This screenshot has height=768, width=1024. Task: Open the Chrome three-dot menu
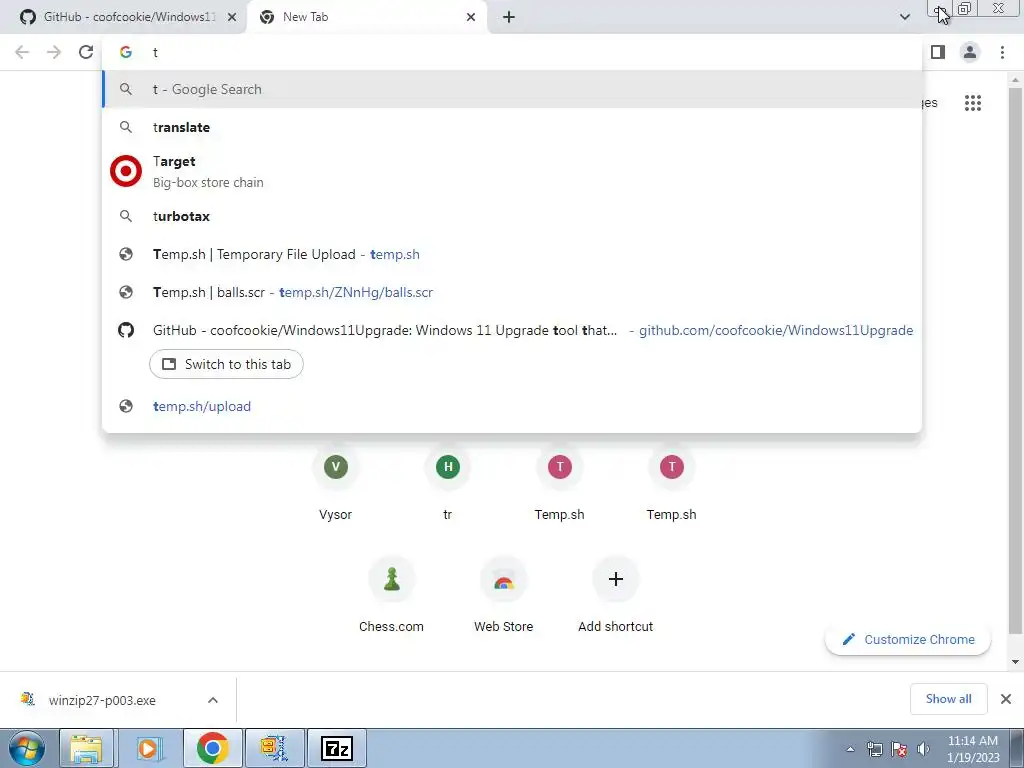[1002, 52]
